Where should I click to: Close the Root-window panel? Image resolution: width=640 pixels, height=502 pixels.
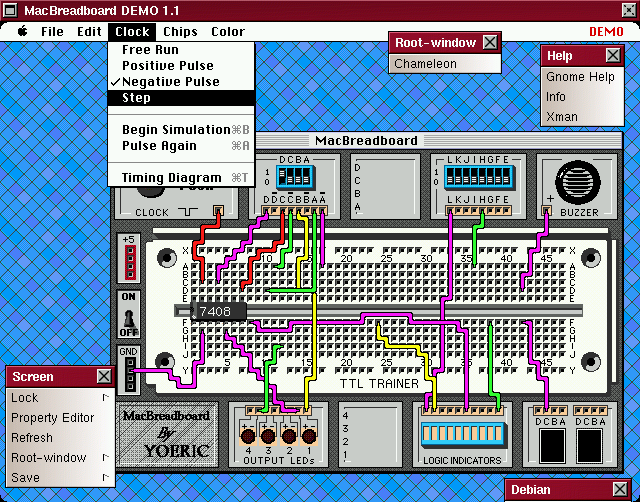coord(490,42)
